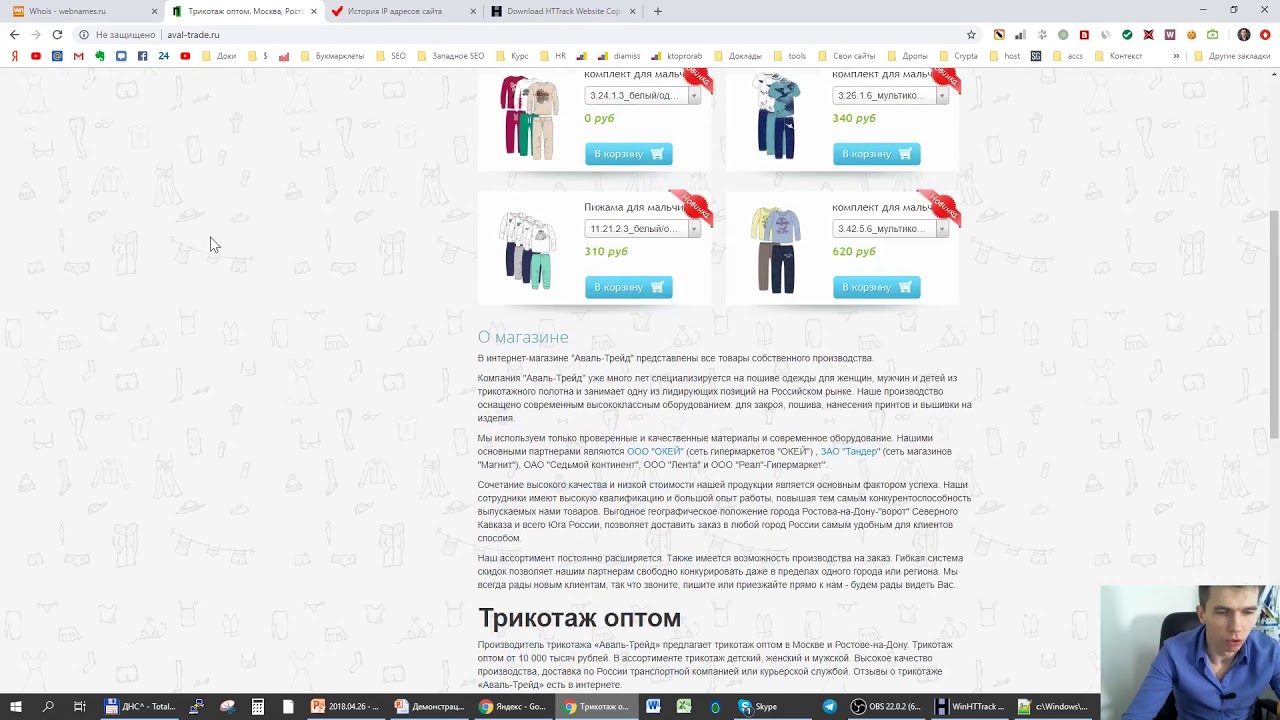Switch to the Total Commander taskbar window
Image resolution: width=1280 pixels, height=720 pixels.
coord(141,706)
